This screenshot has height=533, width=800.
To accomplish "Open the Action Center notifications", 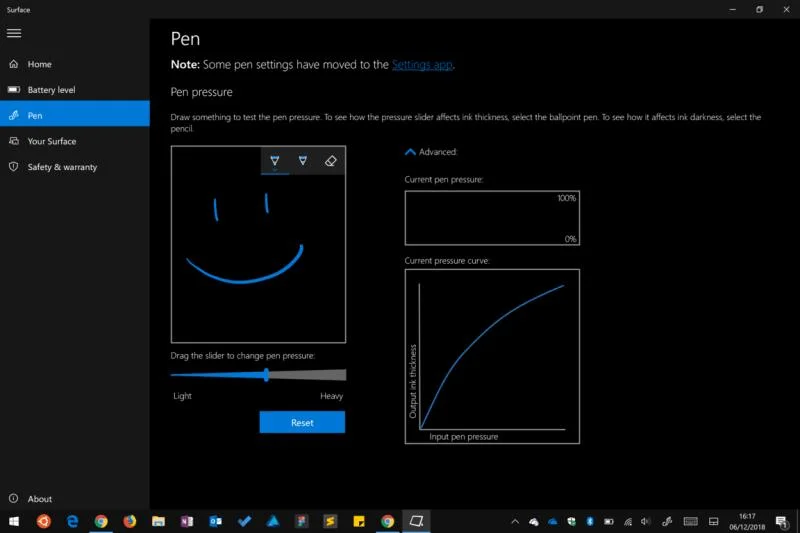I will [781, 521].
